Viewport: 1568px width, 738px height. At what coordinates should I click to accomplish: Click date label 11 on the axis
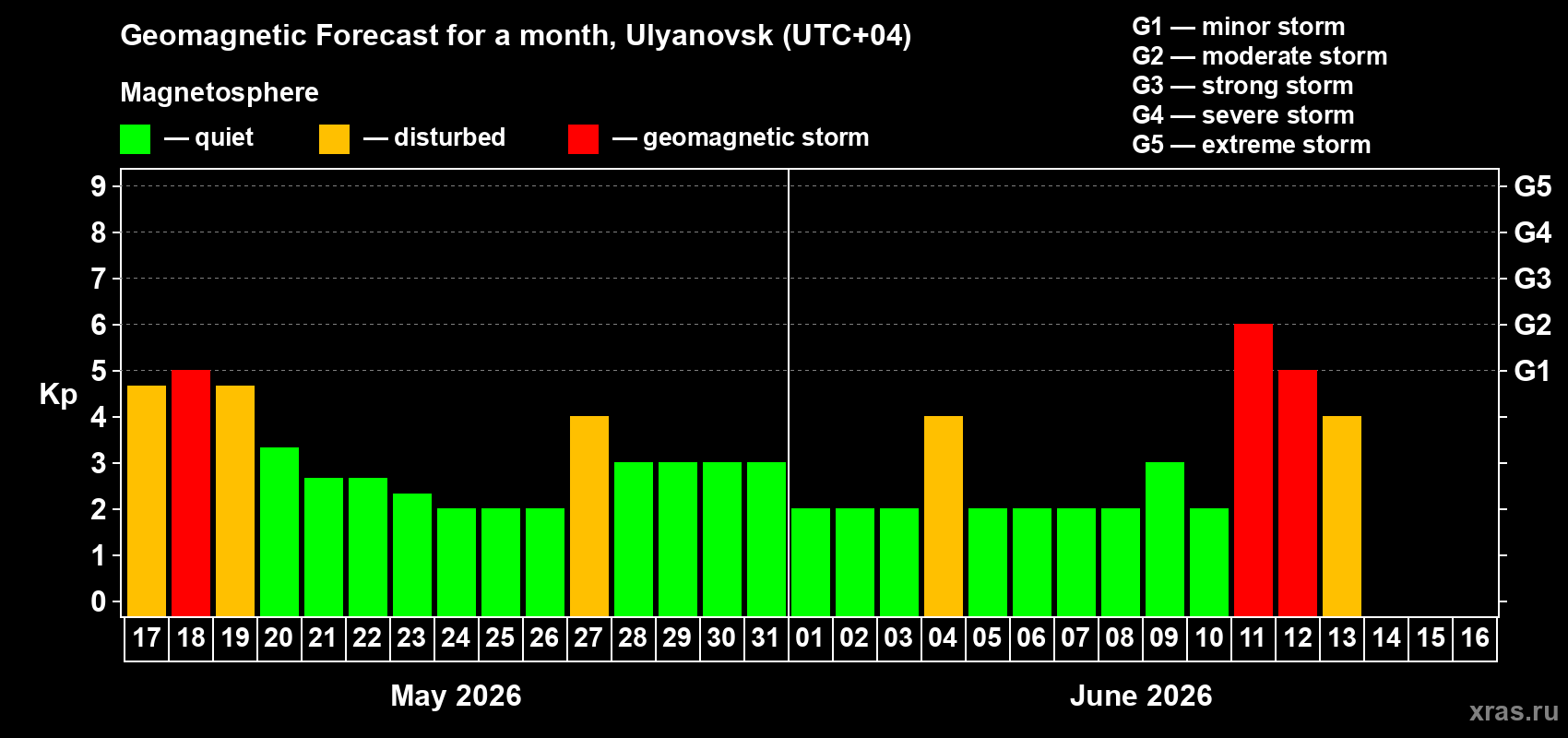[x=1253, y=637]
